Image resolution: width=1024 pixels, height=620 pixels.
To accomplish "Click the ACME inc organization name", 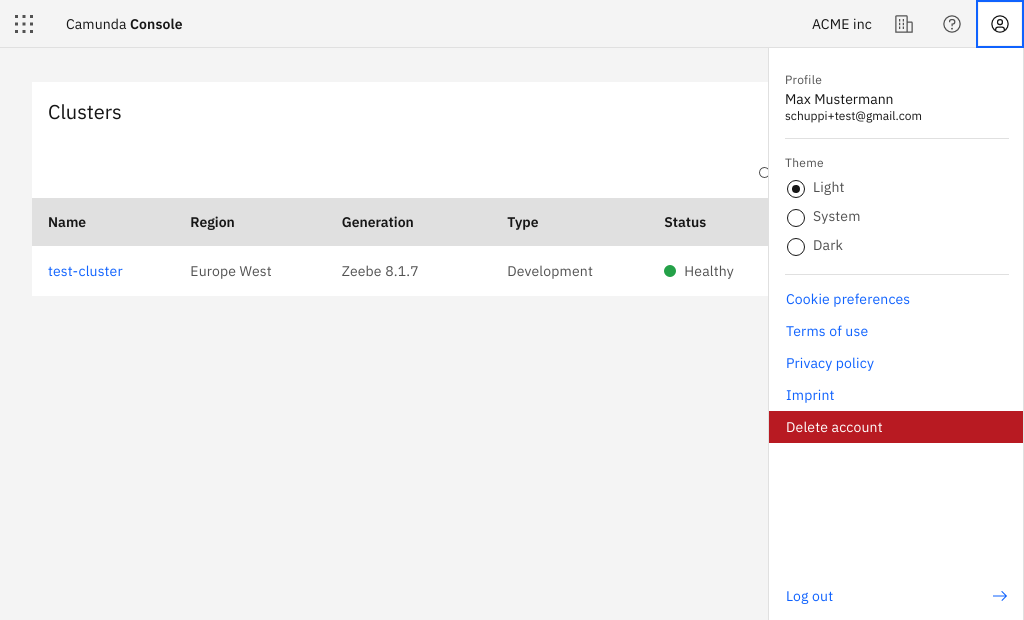I will click(x=841, y=24).
